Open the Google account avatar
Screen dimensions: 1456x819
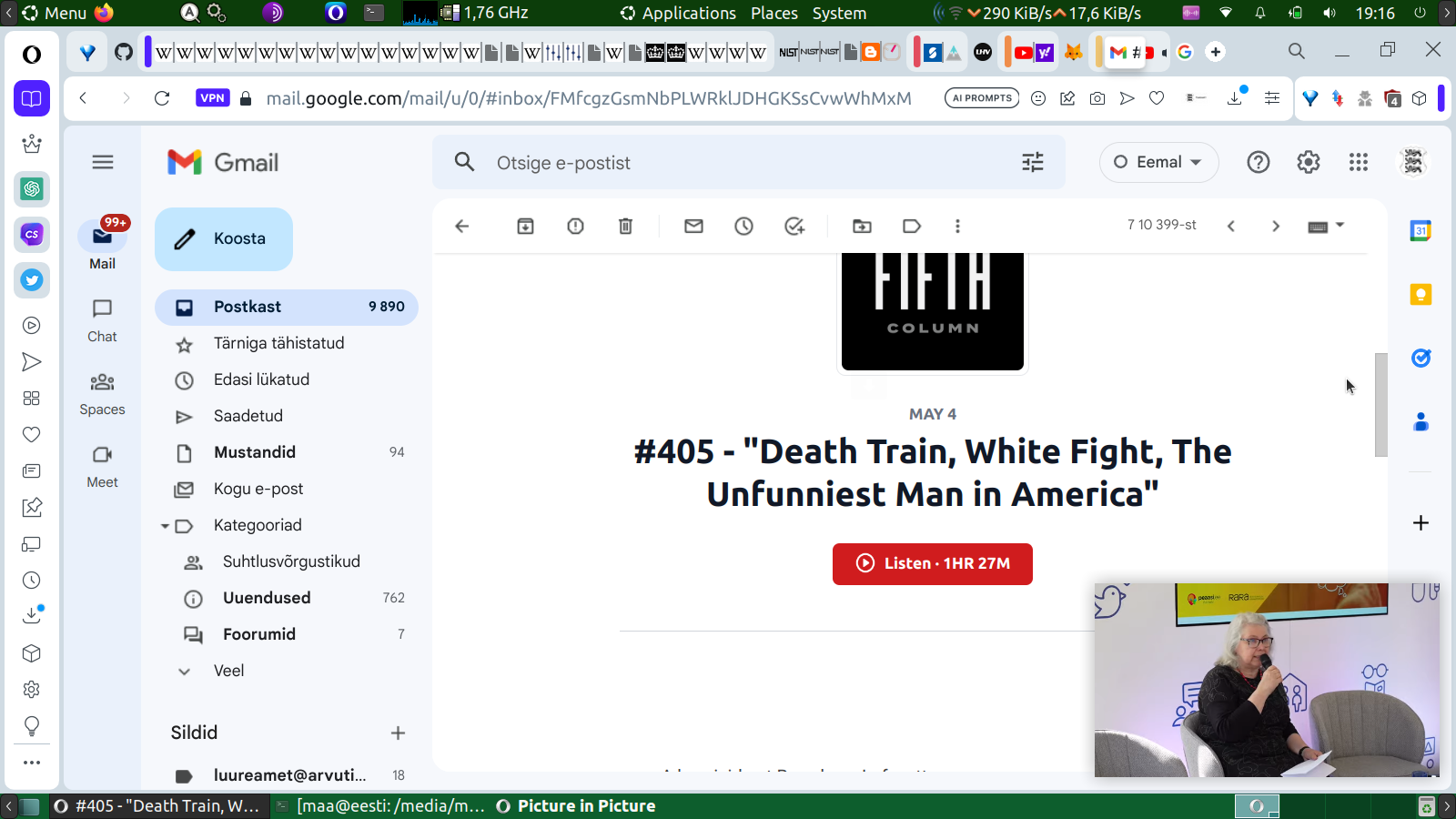[1413, 162]
